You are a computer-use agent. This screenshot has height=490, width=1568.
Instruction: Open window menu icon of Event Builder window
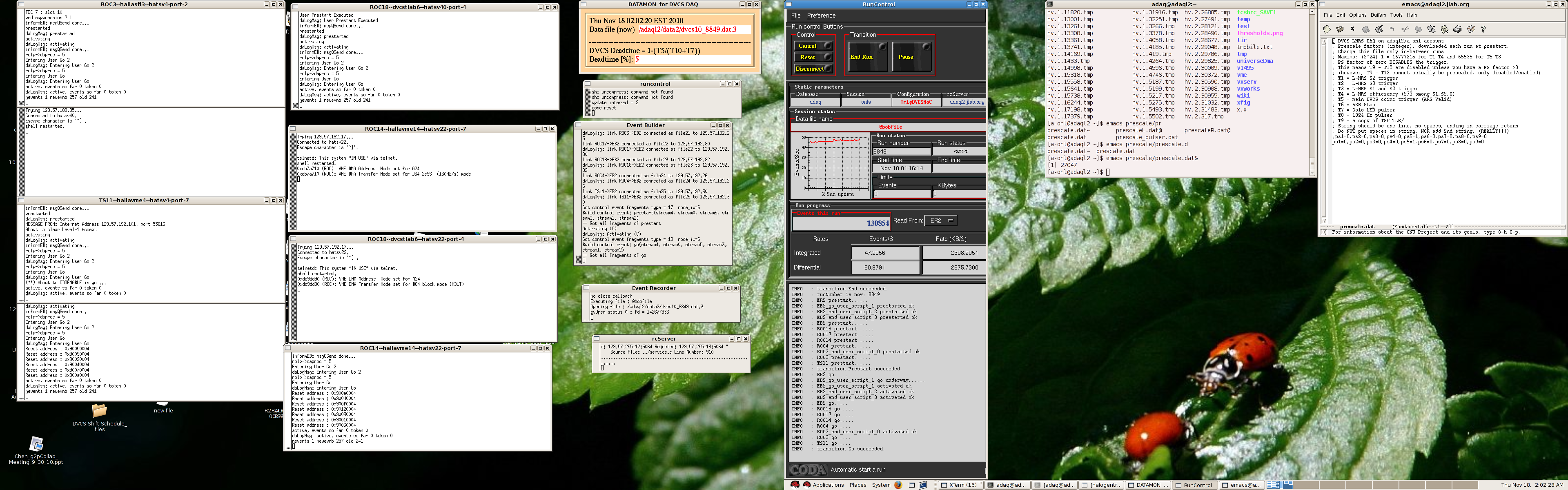[578, 125]
